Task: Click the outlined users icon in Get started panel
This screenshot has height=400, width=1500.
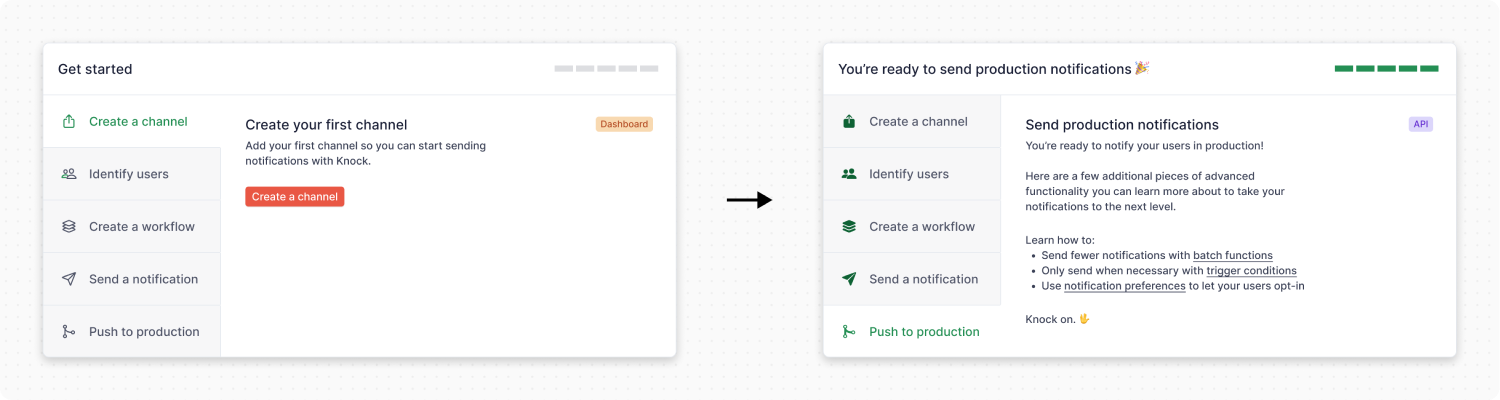Action: click(x=69, y=174)
